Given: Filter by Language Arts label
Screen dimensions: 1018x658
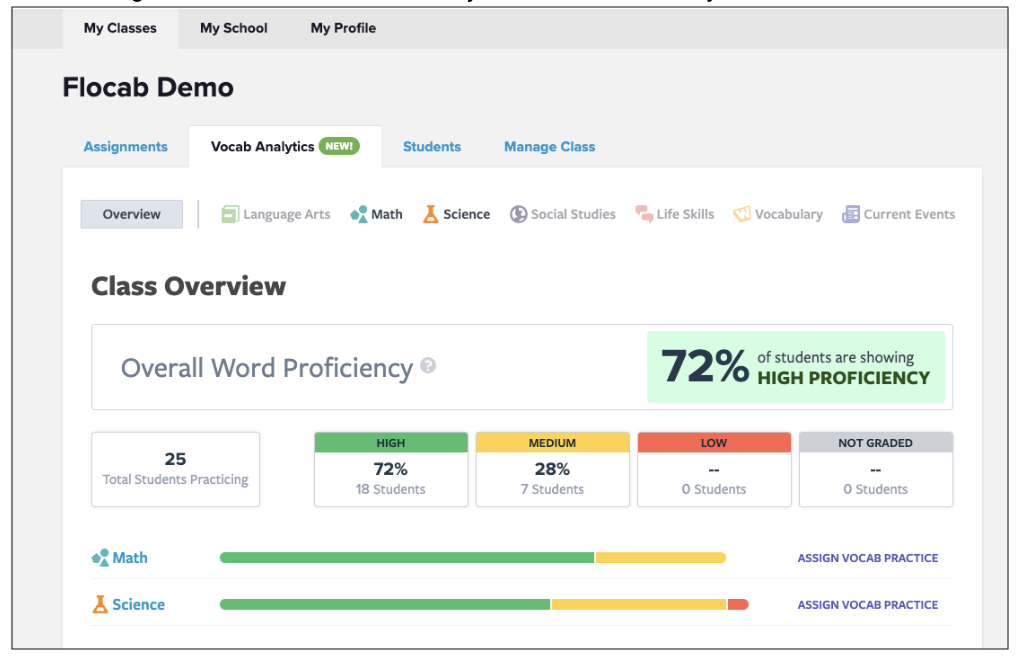Looking at the screenshot, I should pyautogui.click(x=286, y=214).
